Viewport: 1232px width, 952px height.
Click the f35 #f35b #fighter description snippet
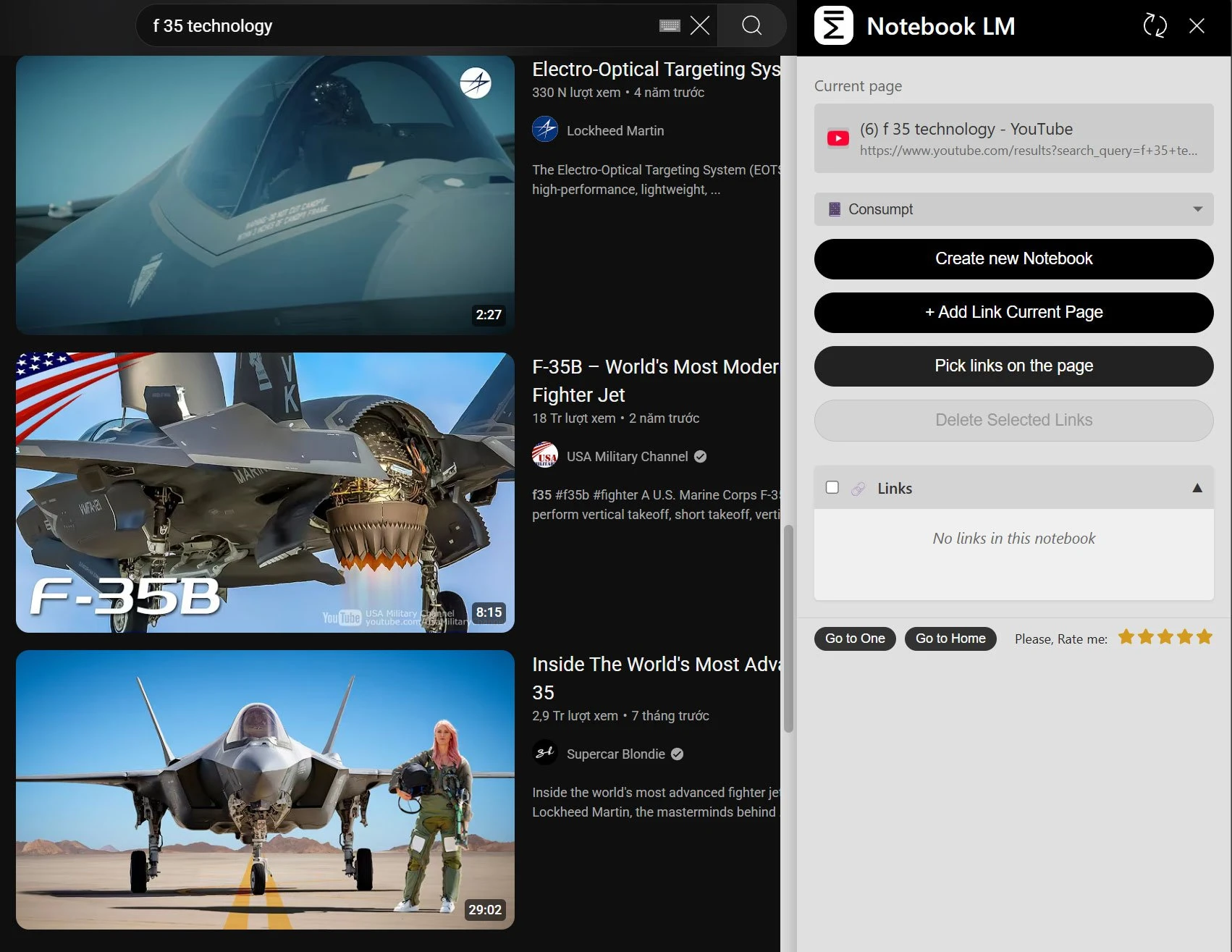coord(656,505)
